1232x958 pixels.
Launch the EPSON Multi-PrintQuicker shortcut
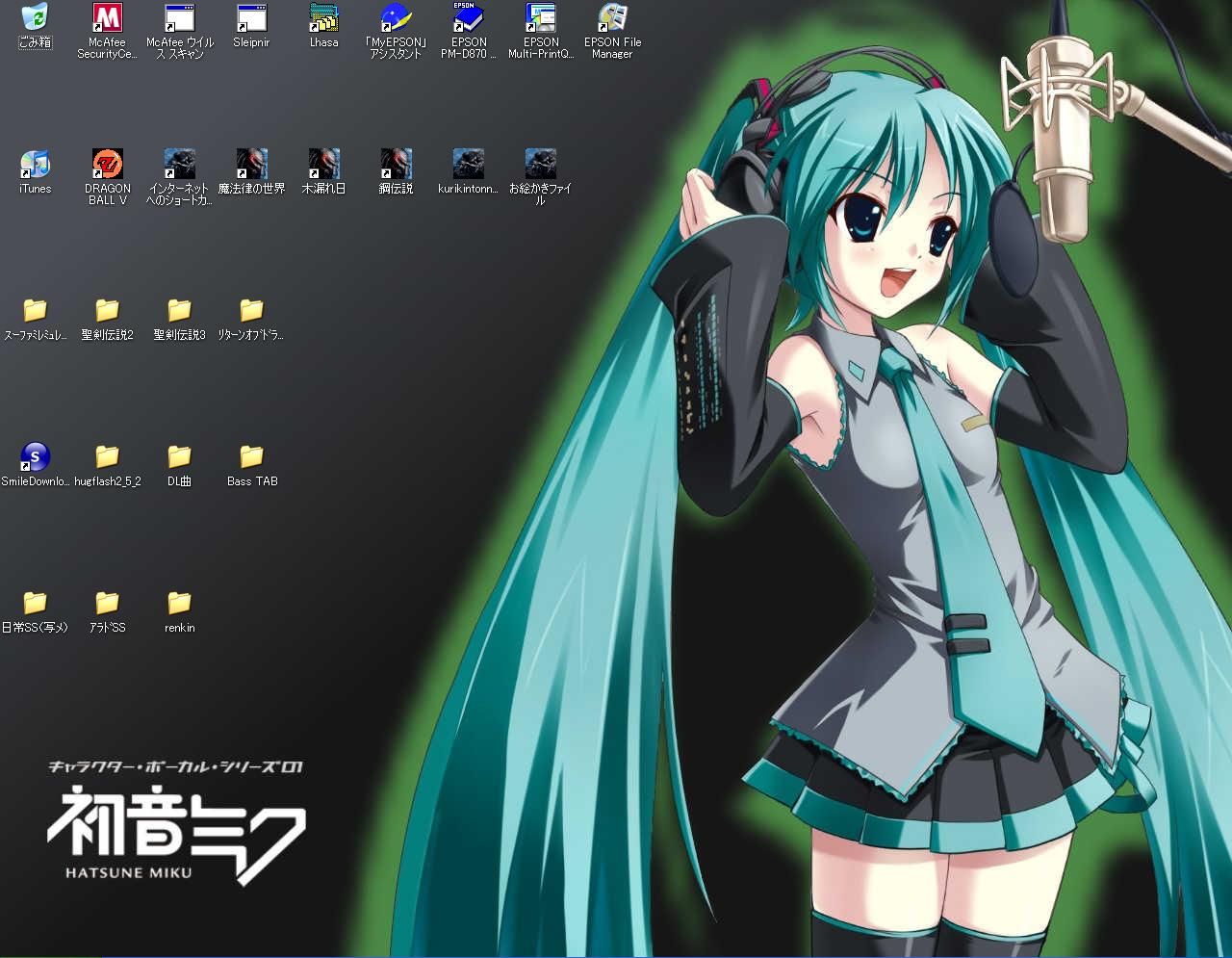(541, 31)
